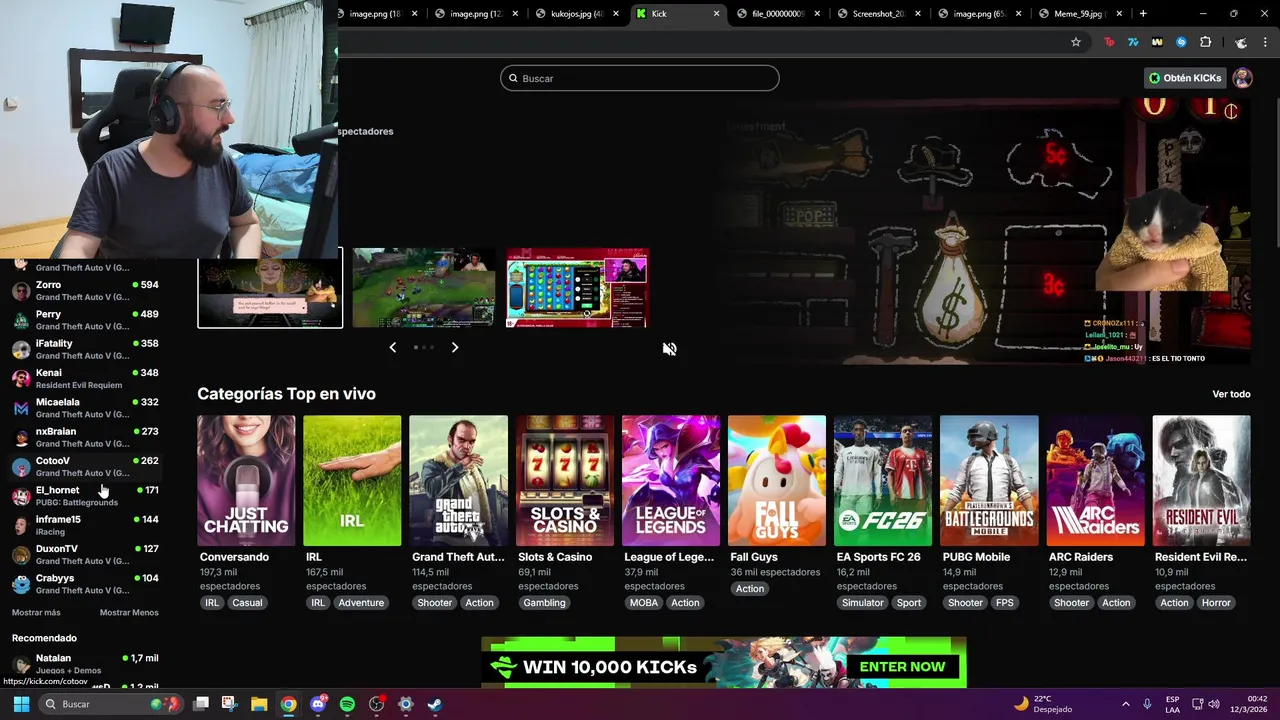This screenshot has width=1280, height=720.
Task: Close the Kick browser tab
Action: click(716, 14)
